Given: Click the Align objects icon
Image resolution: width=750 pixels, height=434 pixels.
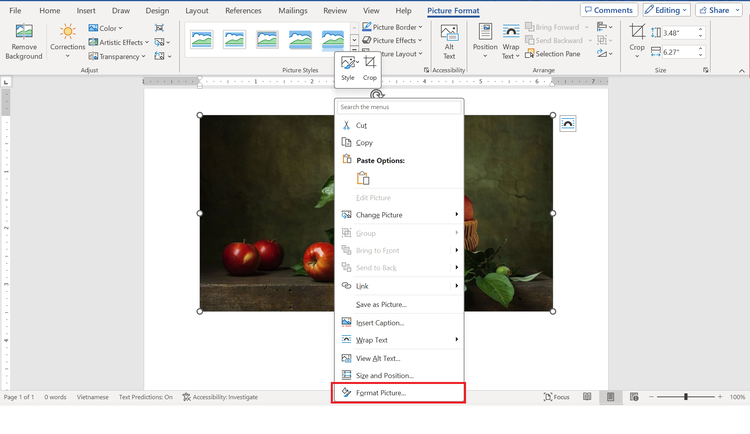Looking at the screenshot, I should (x=602, y=27).
